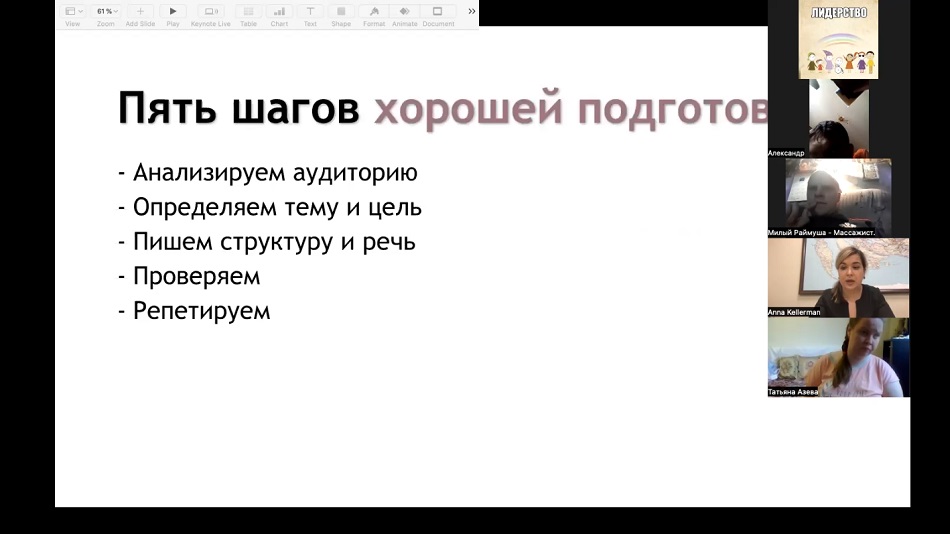Insert a Chart from the toolbar

tap(279, 12)
